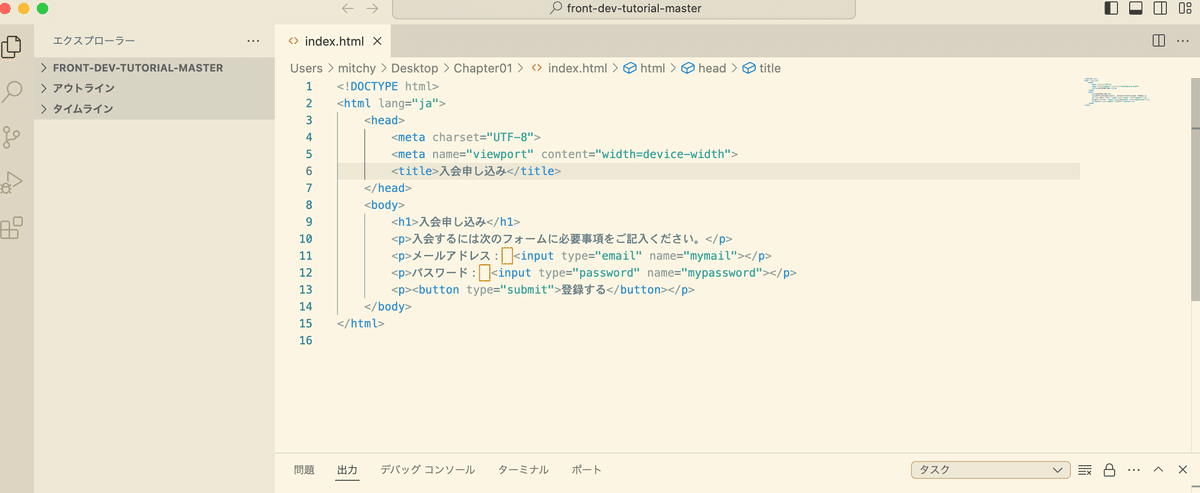Click the button type="submit" line
The height and width of the screenshot is (493, 1200).
(x=543, y=290)
